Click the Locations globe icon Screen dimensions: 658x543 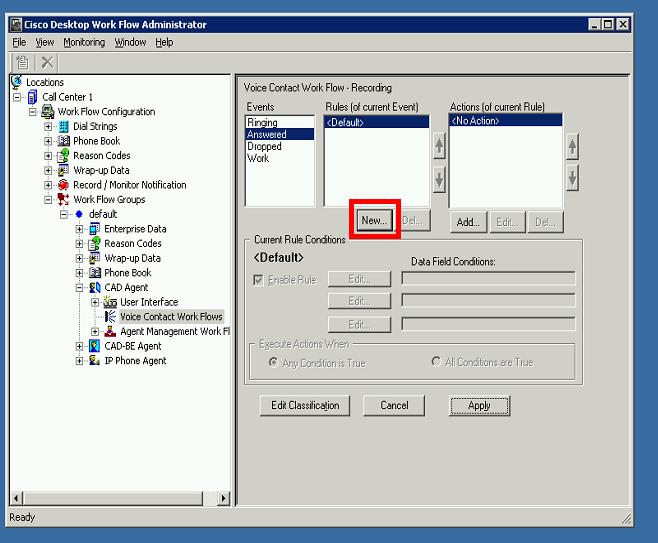coord(17,81)
